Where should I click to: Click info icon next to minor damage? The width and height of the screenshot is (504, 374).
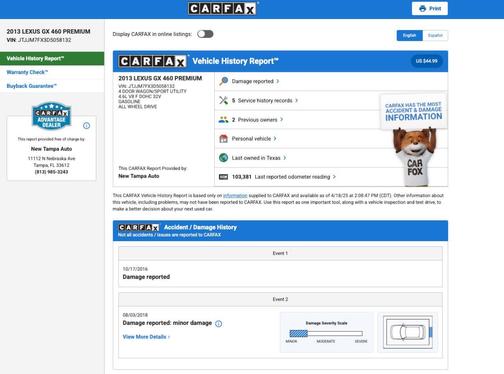tap(219, 324)
